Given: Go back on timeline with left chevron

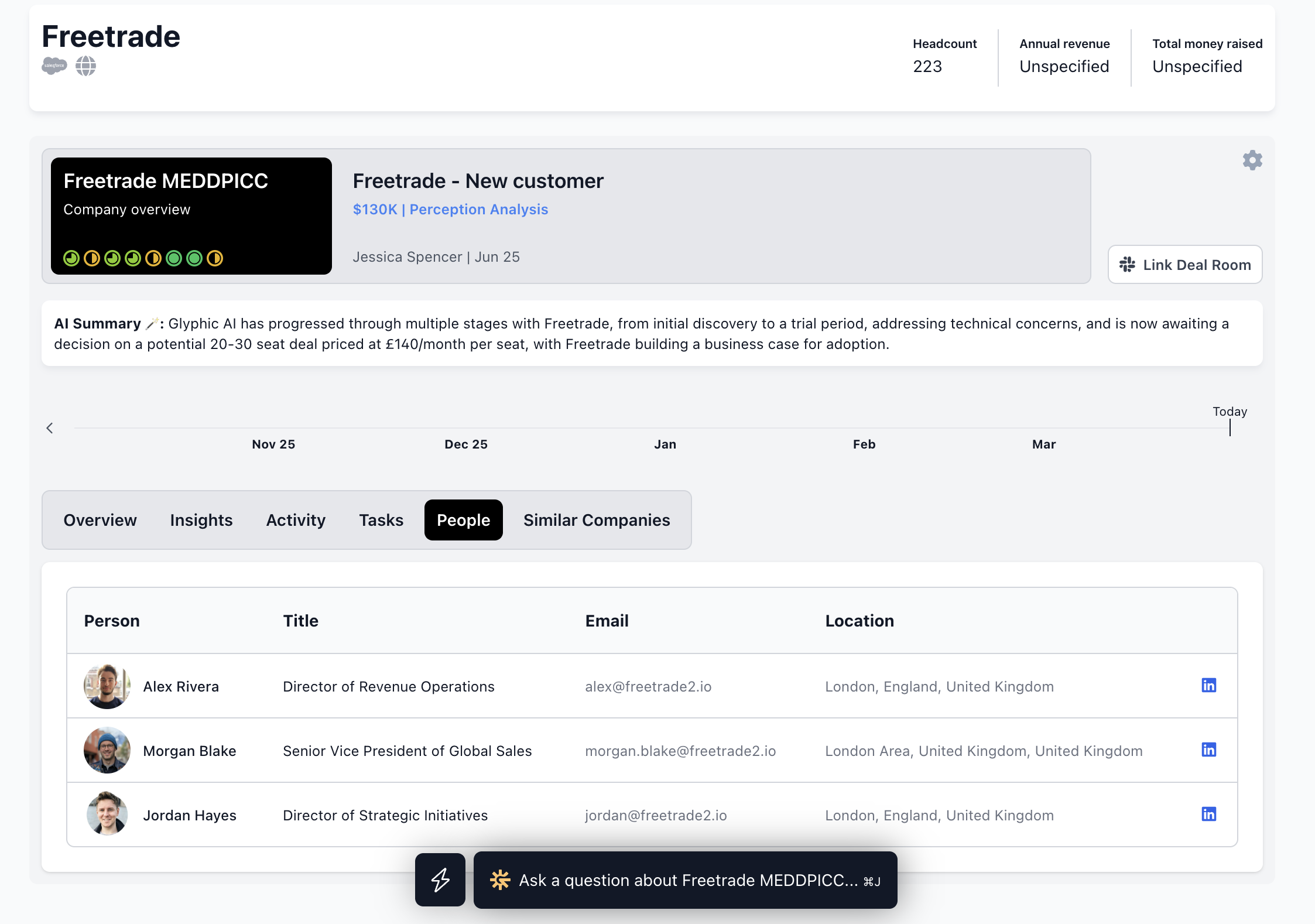Looking at the screenshot, I should [x=50, y=428].
